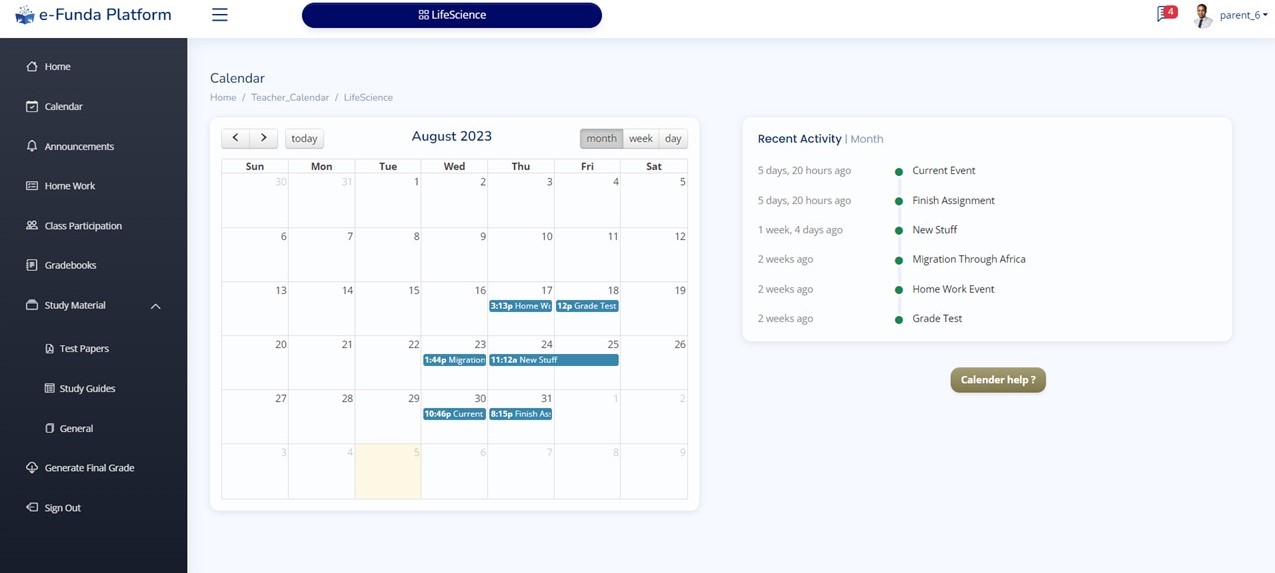Open the 8:15p Finish Assignment event

520,414
